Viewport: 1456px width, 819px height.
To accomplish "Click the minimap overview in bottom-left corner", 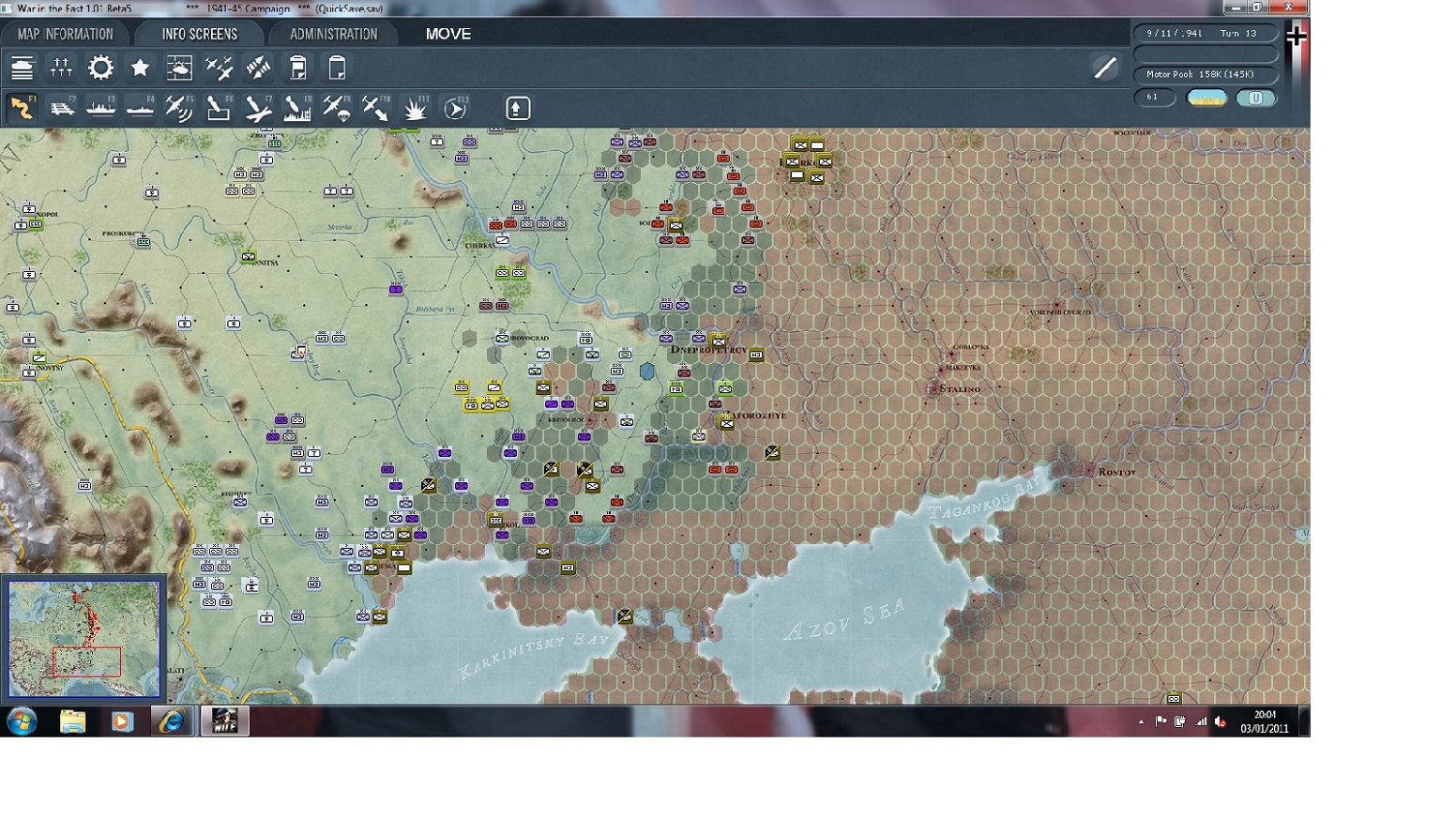I will [x=84, y=639].
